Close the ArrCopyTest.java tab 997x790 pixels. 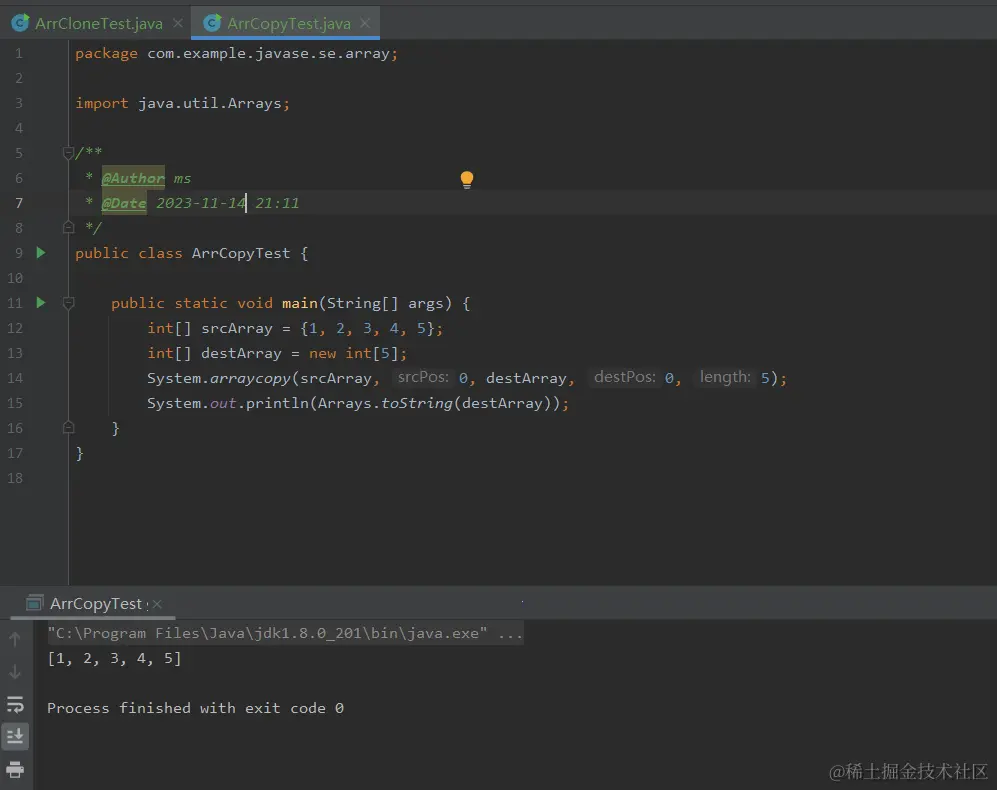[x=365, y=23]
